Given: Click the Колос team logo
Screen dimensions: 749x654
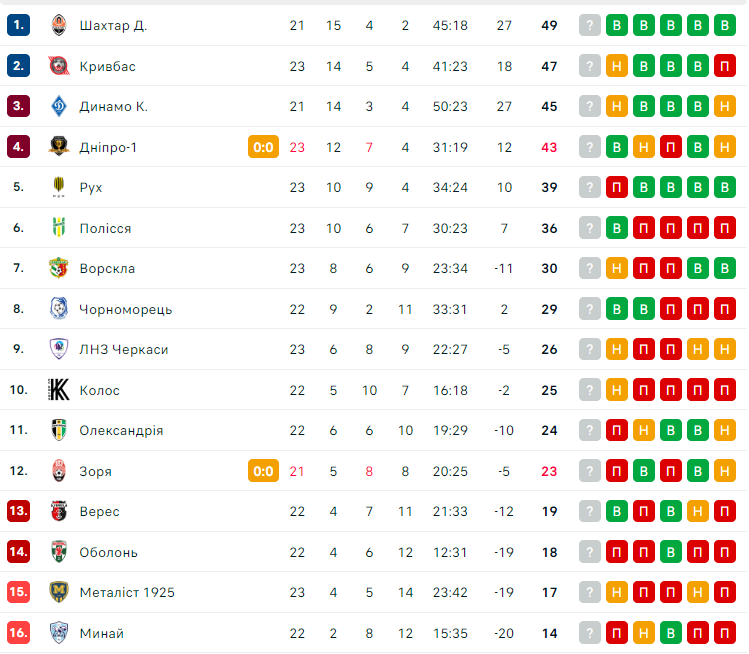Looking at the screenshot, I should [x=59, y=390].
